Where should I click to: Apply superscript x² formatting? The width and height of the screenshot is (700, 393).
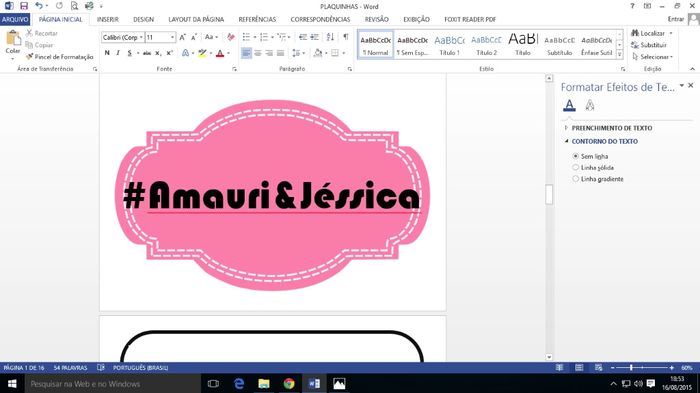[x=169, y=53]
